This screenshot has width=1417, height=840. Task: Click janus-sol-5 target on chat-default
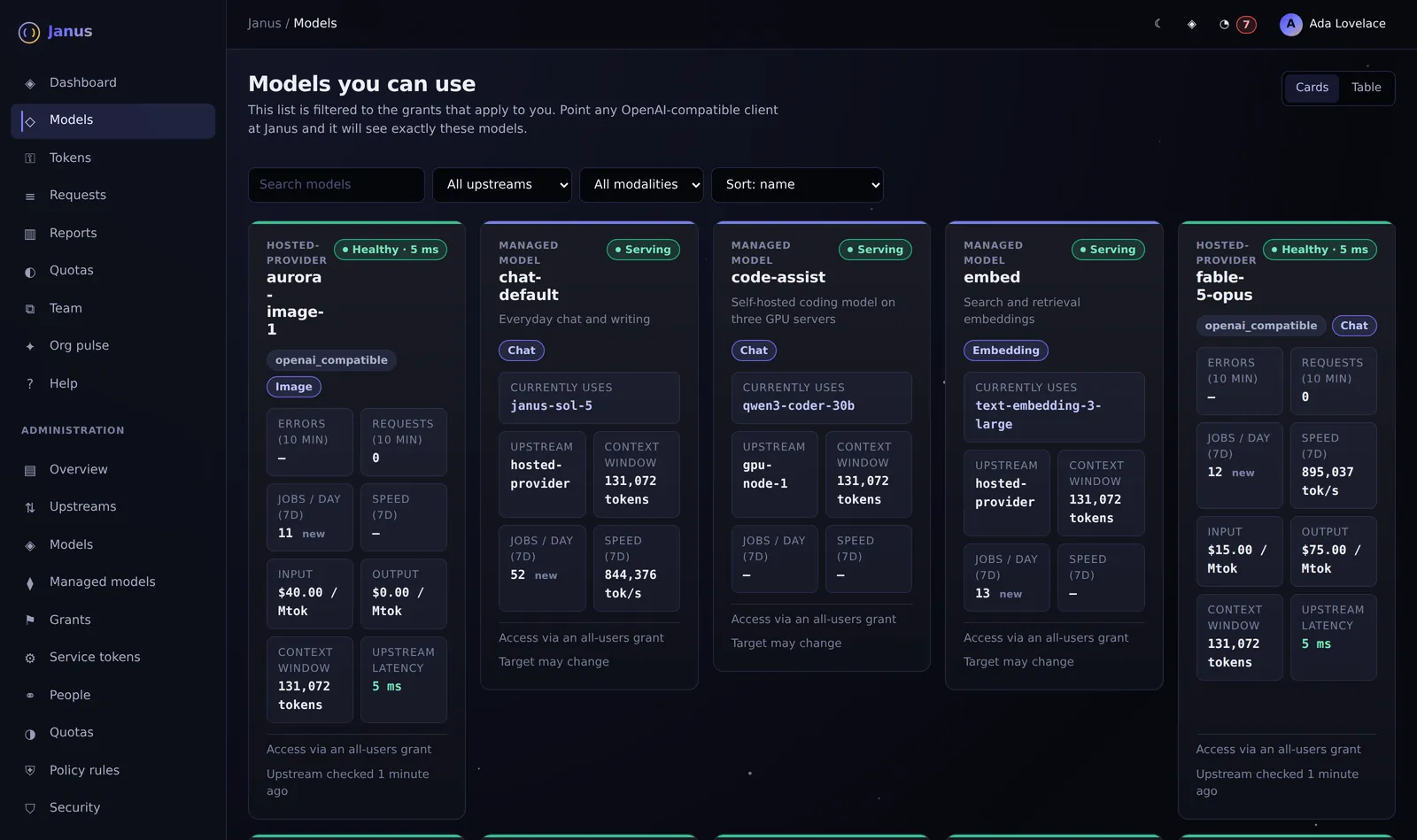tap(552, 405)
